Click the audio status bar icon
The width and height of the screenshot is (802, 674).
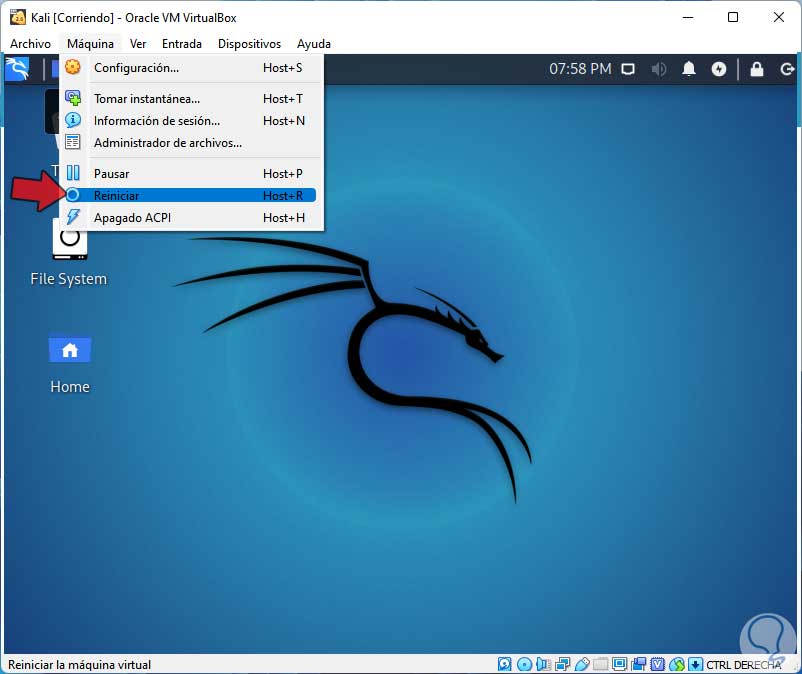pyautogui.click(x=543, y=664)
